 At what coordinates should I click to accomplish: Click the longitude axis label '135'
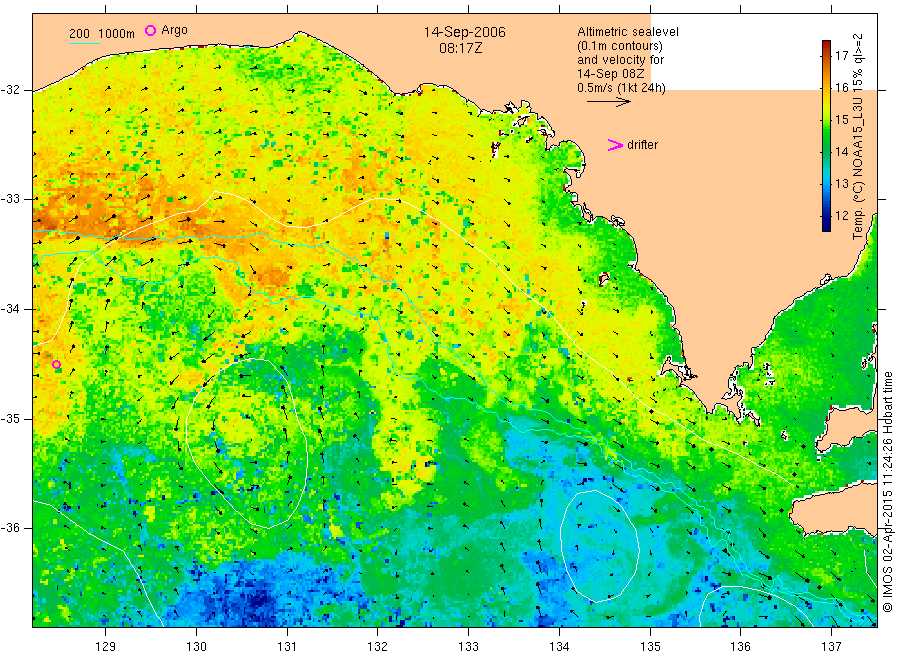(650, 647)
